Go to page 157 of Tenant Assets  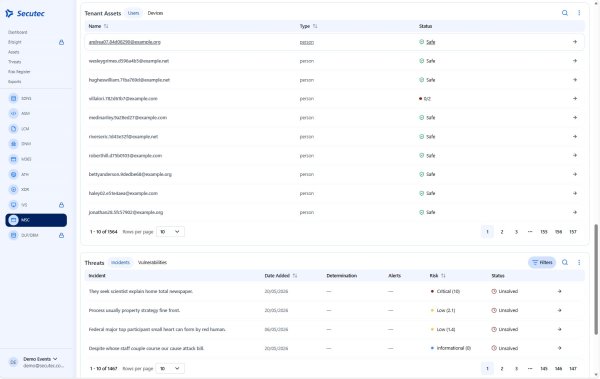[573, 232]
